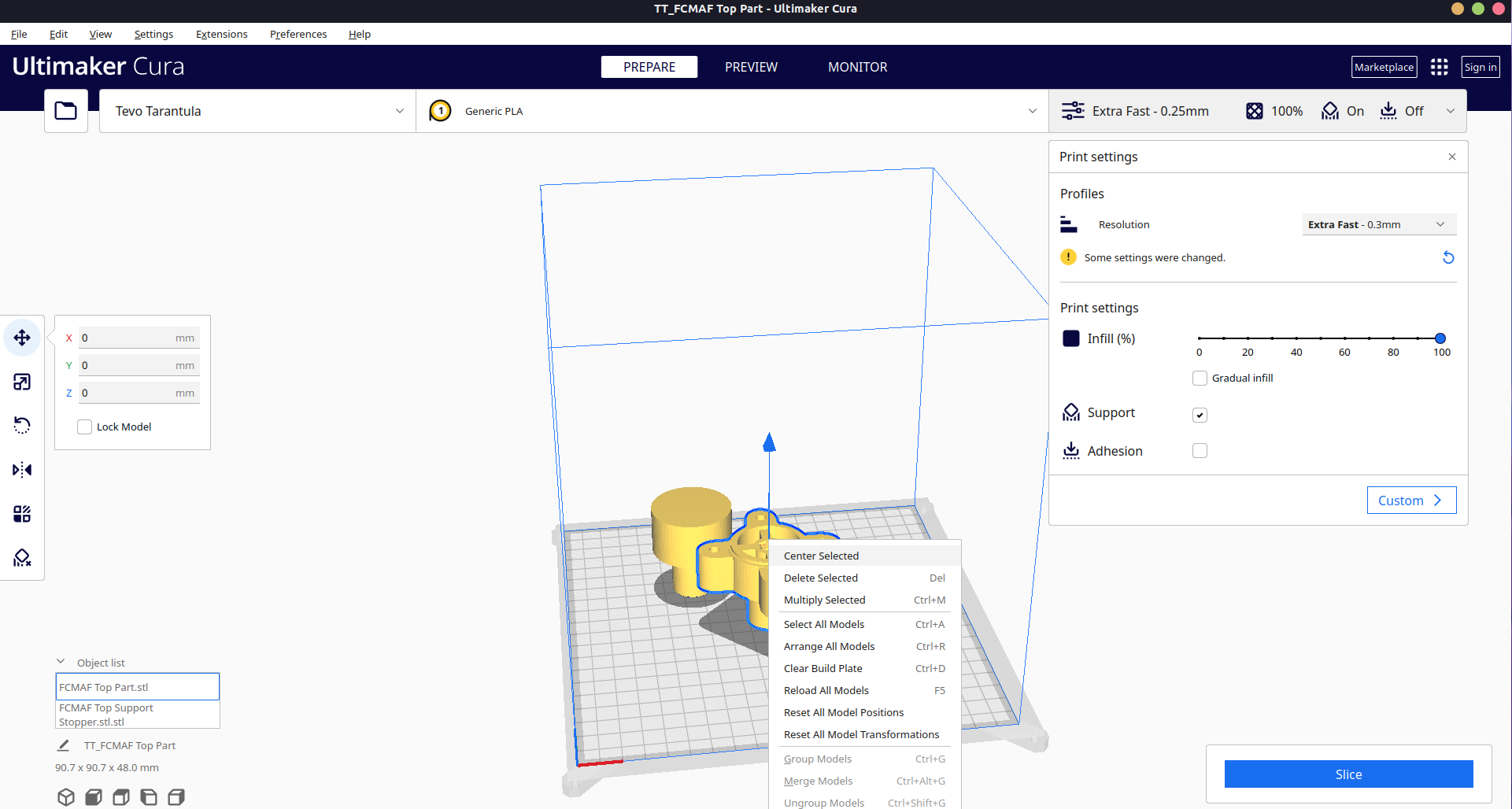The image size is (1512, 809).
Task: Click the yellow settings-changed warning icon
Action: (1069, 257)
